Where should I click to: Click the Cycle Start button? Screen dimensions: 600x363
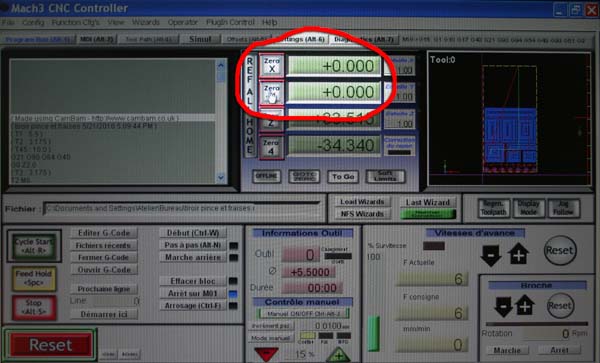[34, 246]
